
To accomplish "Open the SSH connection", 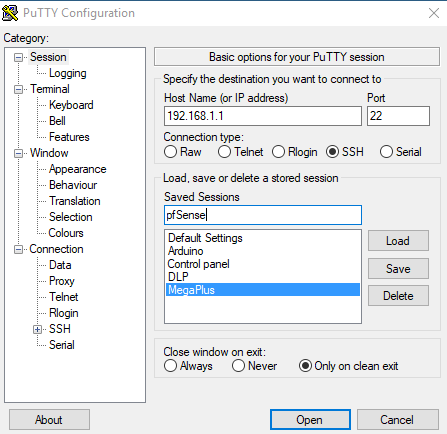I will click(310, 420).
